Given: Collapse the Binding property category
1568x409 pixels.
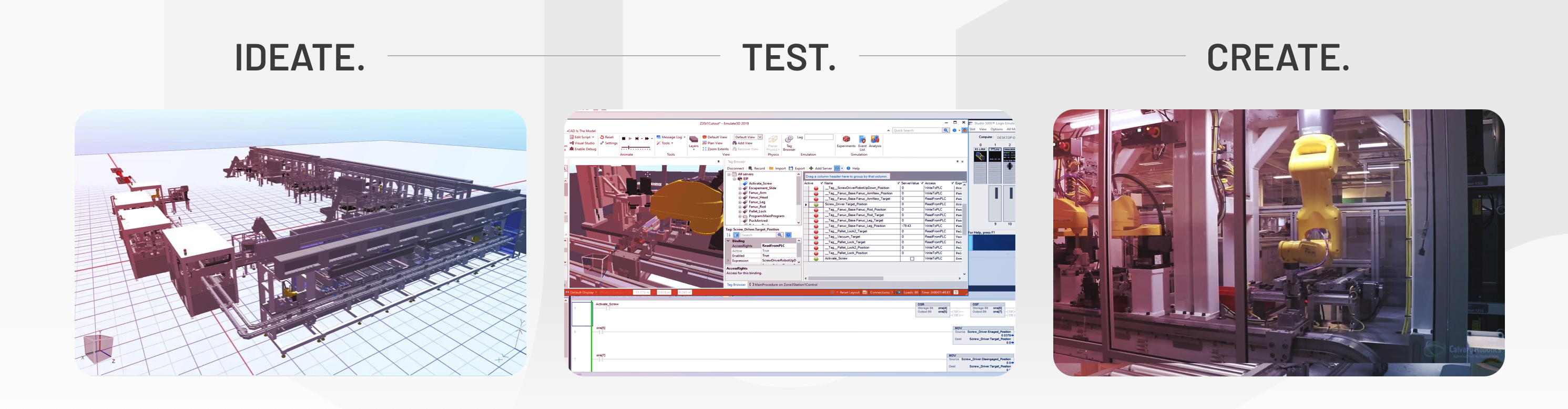Looking at the screenshot, I should tap(728, 241).
